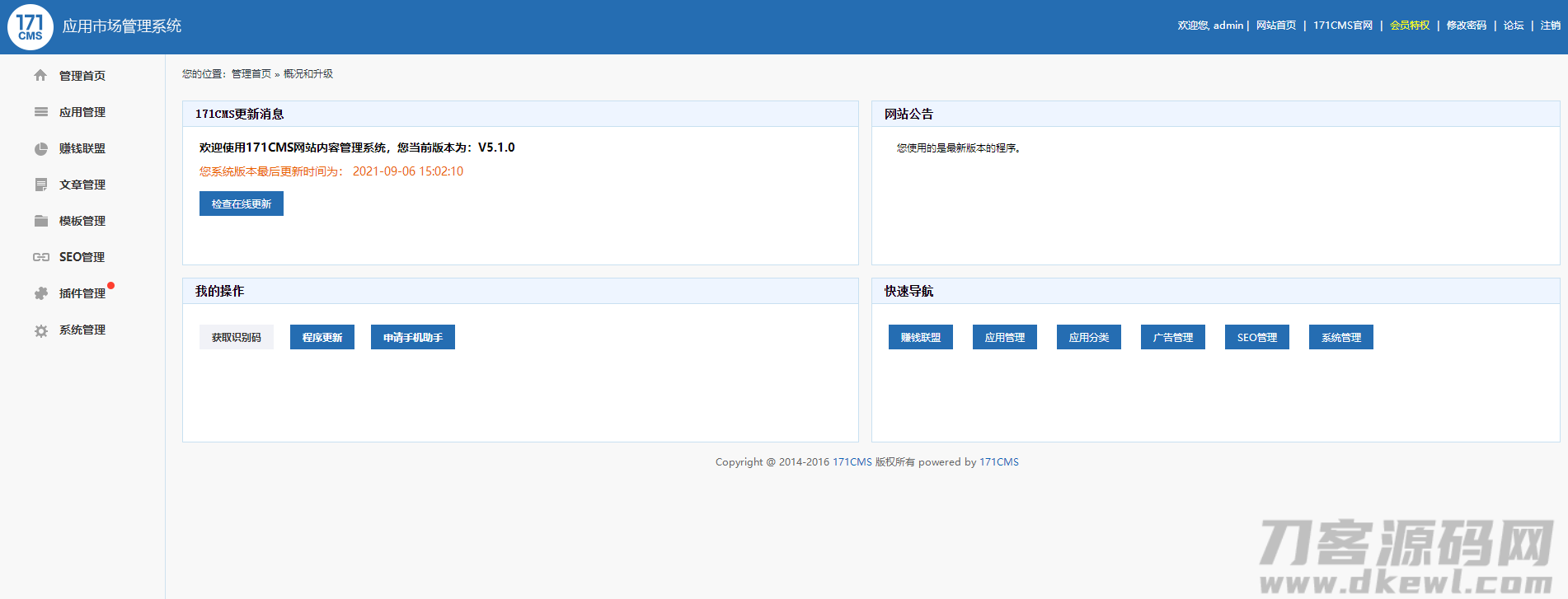Click the gear icon beside 系统管理
The width and height of the screenshot is (1568, 599).
tap(40, 330)
